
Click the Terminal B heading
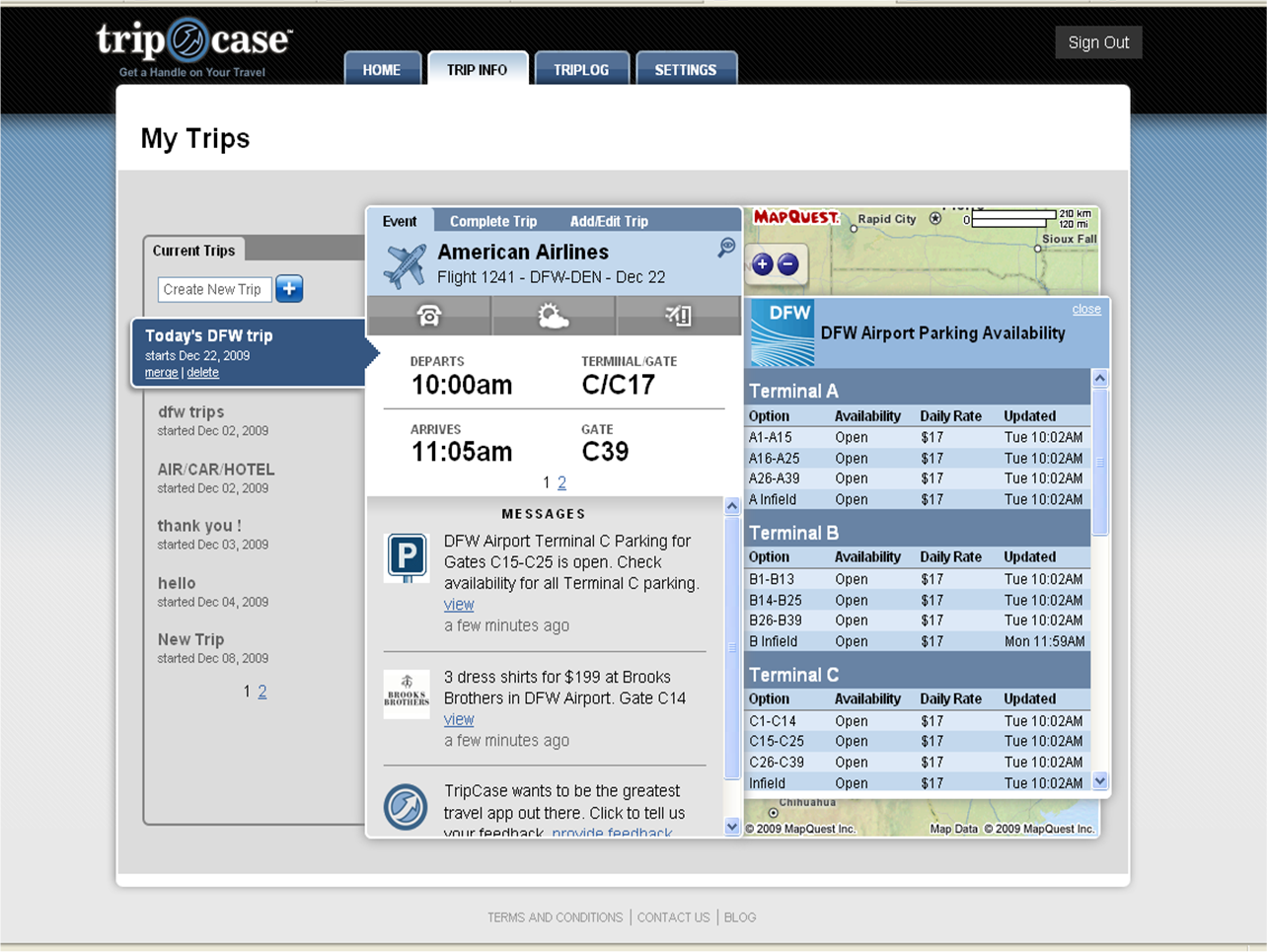[x=793, y=533]
